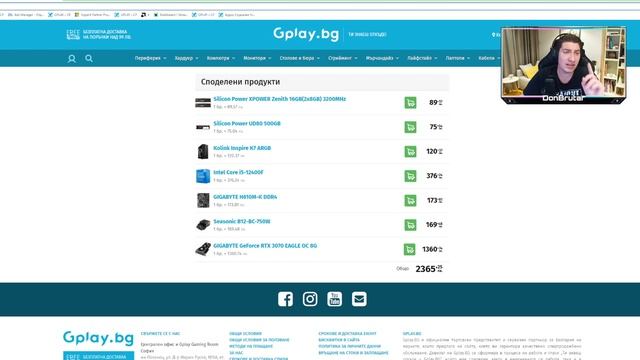Open Silicon Power XPOWER Zenith 16GB link

coord(280,99)
